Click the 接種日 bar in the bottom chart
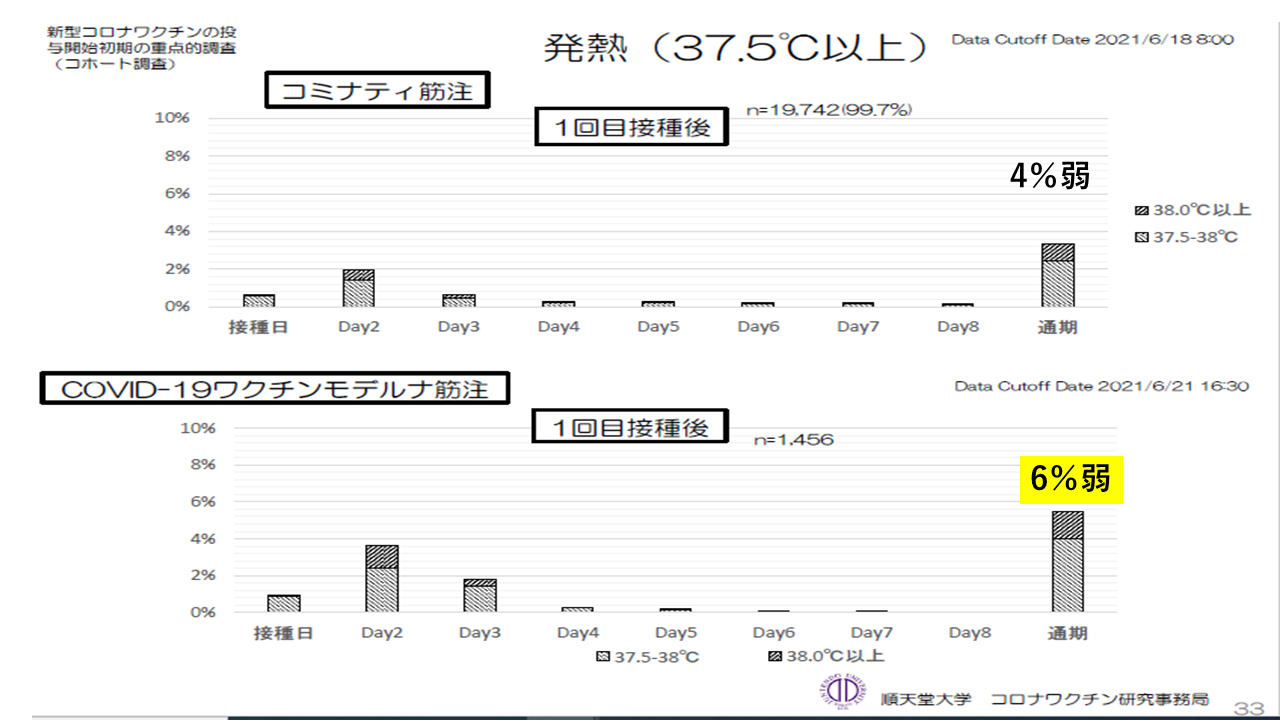 [x=283, y=603]
